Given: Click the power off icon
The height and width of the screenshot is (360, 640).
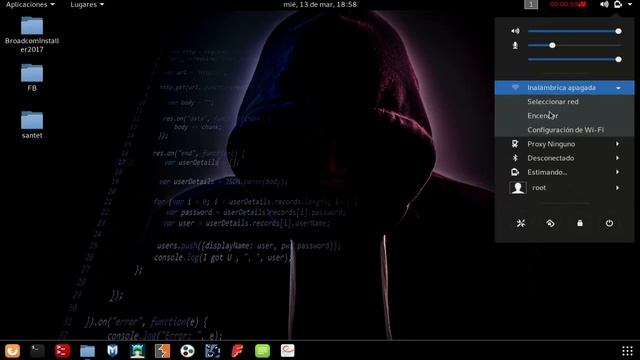Looking at the screenshot, I should click(x=609, y=223).
